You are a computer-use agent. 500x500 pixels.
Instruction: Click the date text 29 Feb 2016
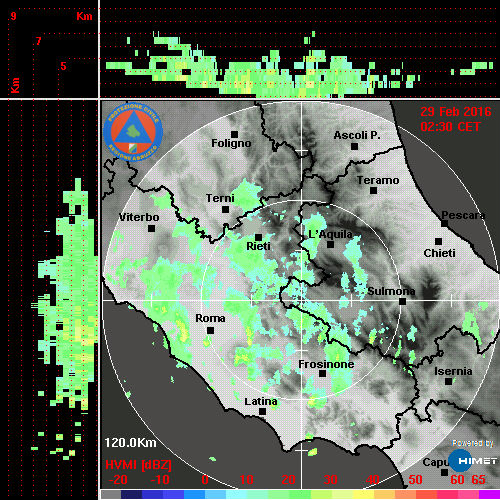coord(456,112)
